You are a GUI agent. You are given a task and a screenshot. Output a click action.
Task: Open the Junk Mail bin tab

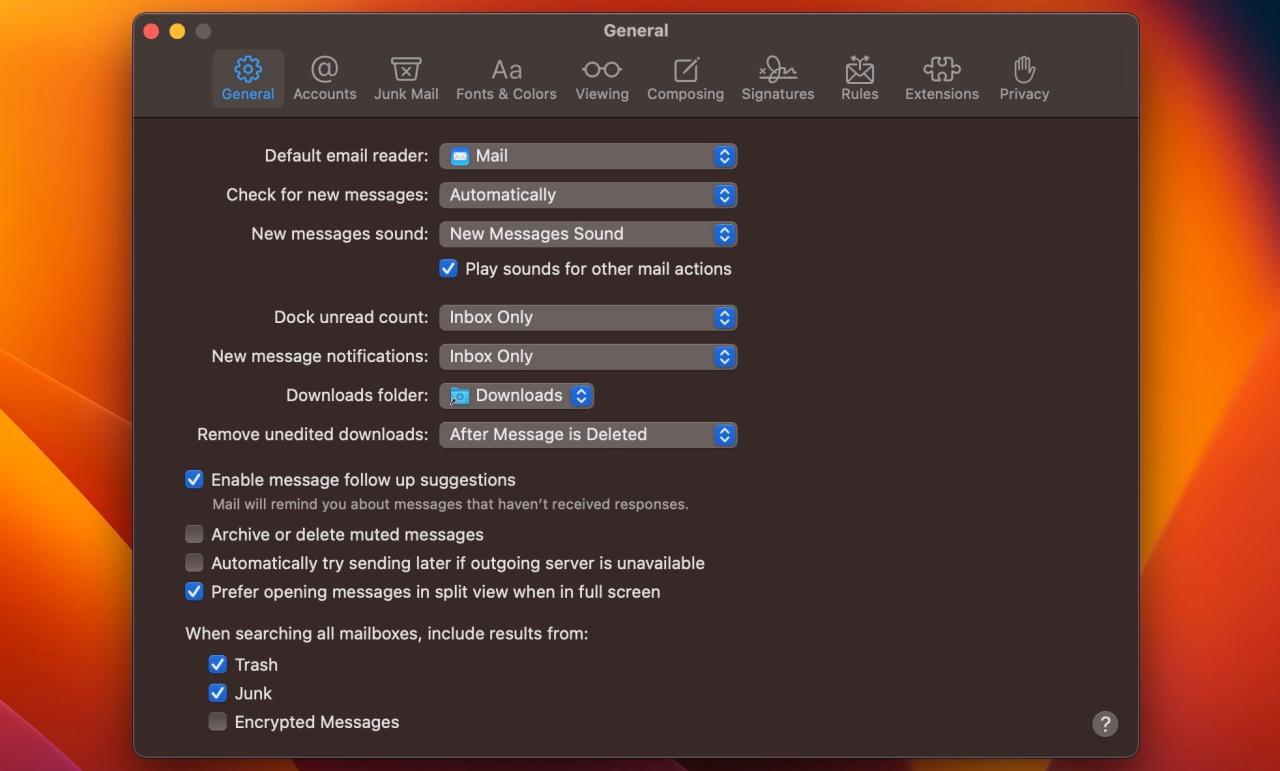(x=406, y=78)
